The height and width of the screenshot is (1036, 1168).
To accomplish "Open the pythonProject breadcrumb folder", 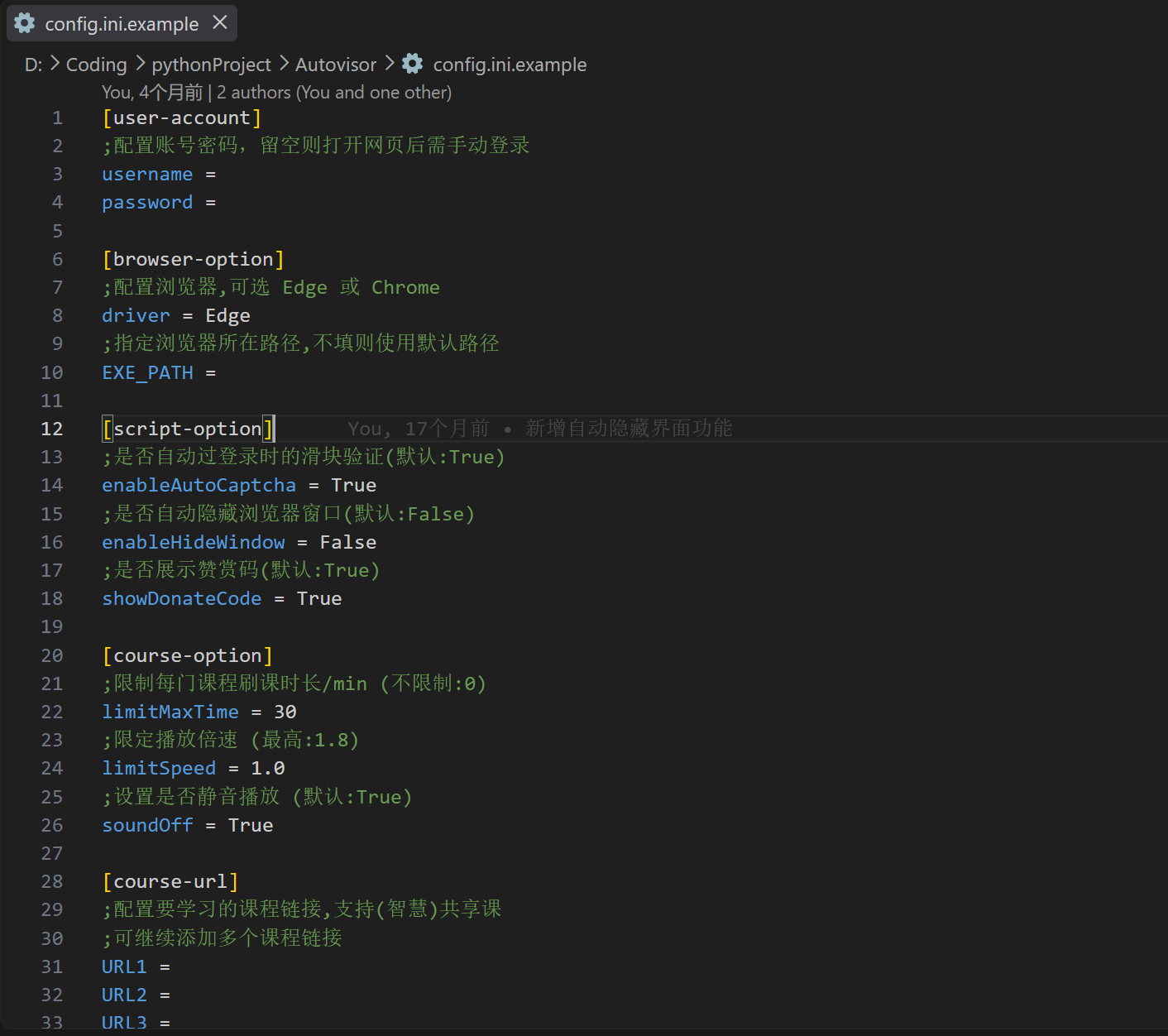I will click(x=212, y=65).
